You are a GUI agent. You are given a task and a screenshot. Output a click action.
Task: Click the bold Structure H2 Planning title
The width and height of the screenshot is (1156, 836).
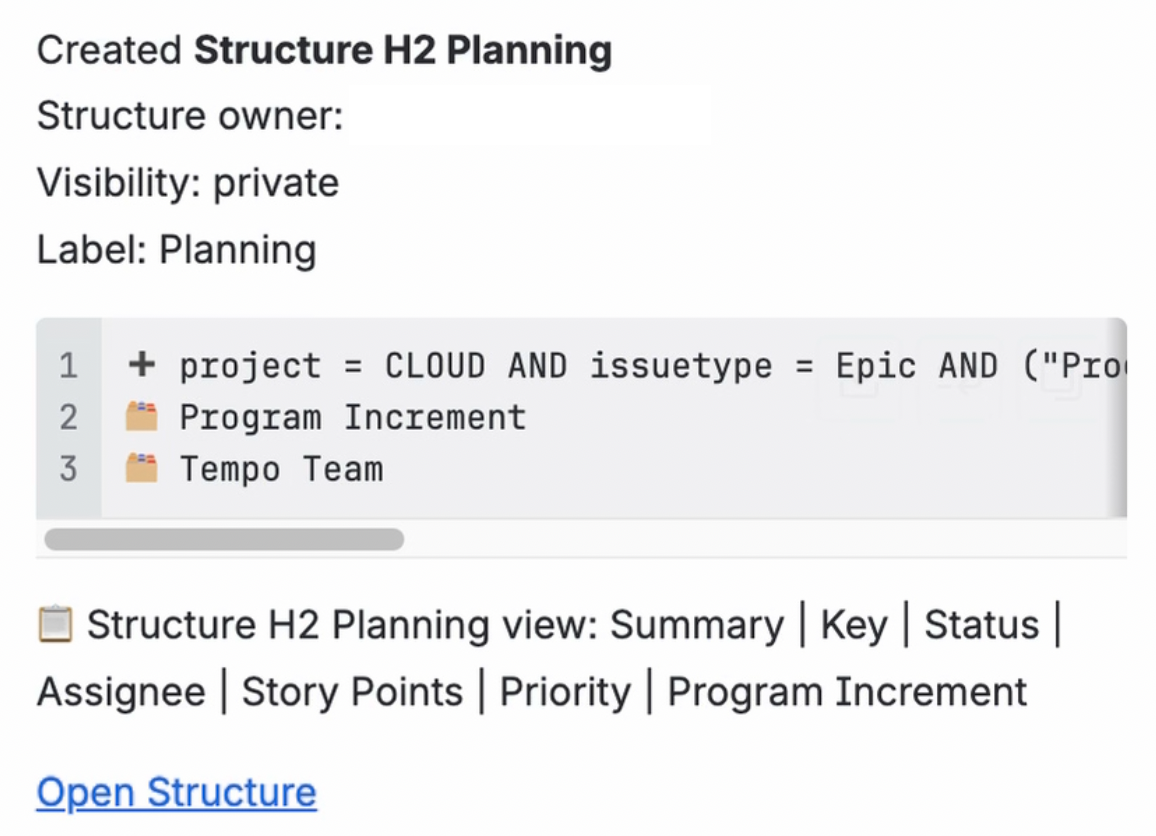(403, 51)
